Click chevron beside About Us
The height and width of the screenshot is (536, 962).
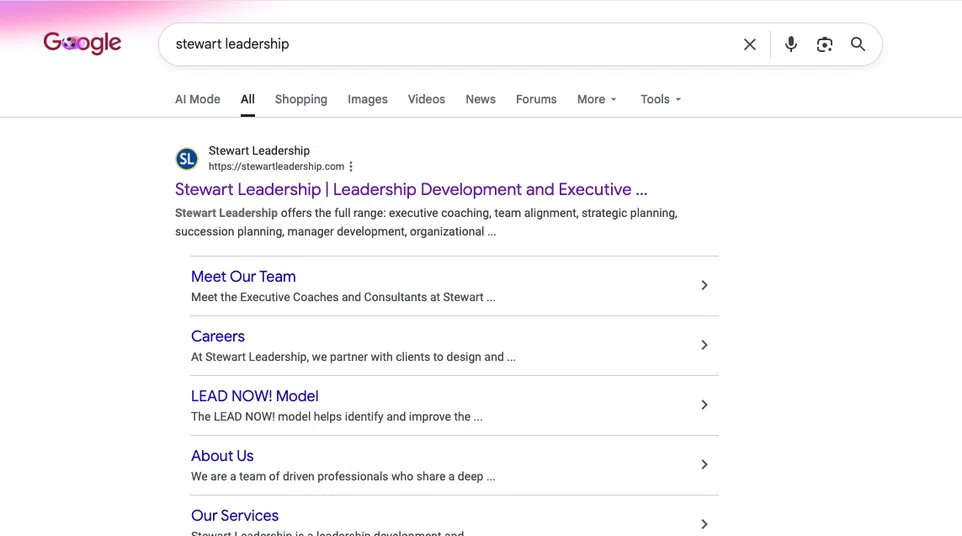[x=704, y=465]
